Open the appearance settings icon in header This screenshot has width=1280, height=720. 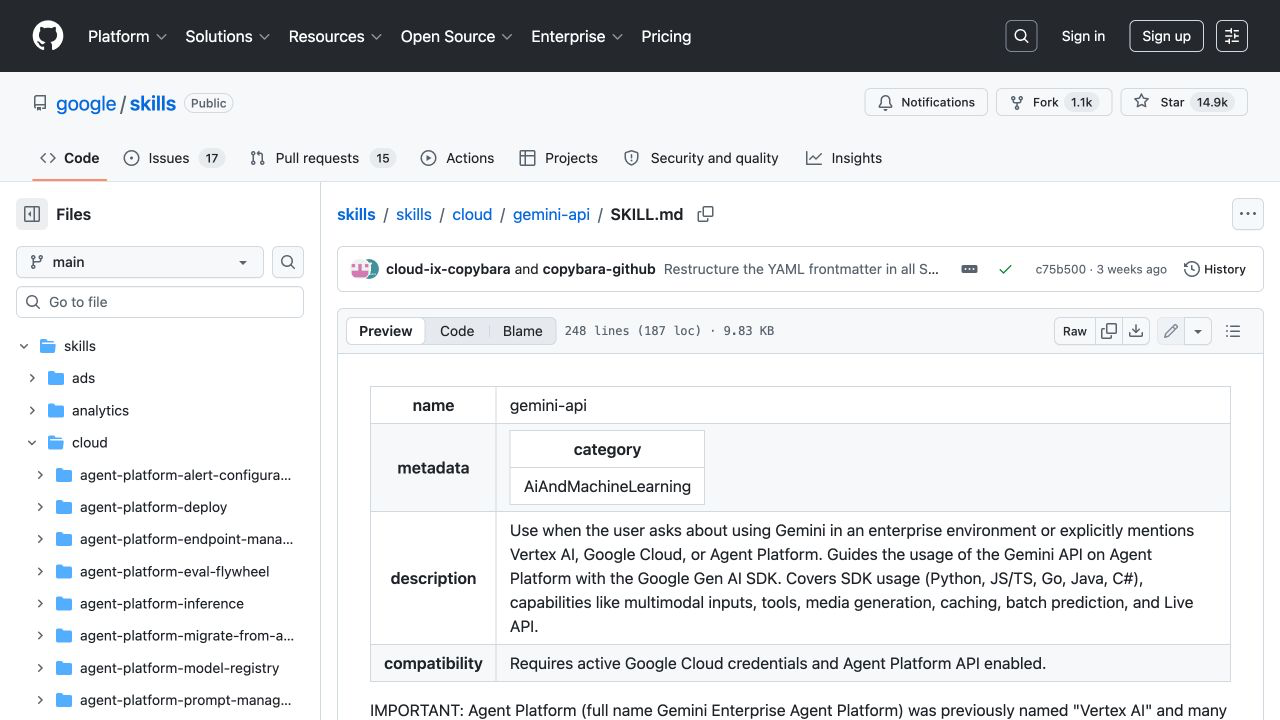[1232, 36]
